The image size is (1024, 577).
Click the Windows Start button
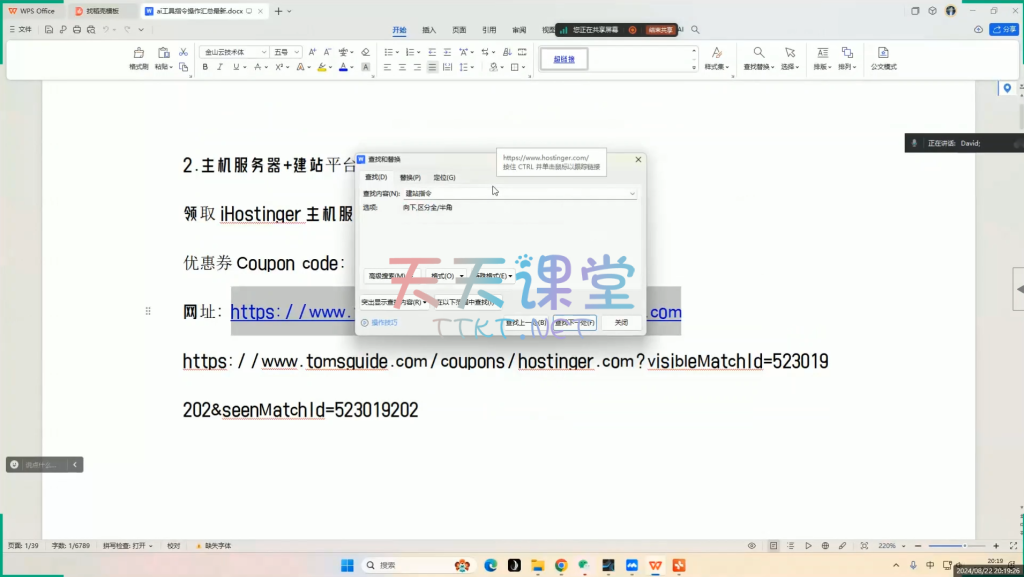347,565
